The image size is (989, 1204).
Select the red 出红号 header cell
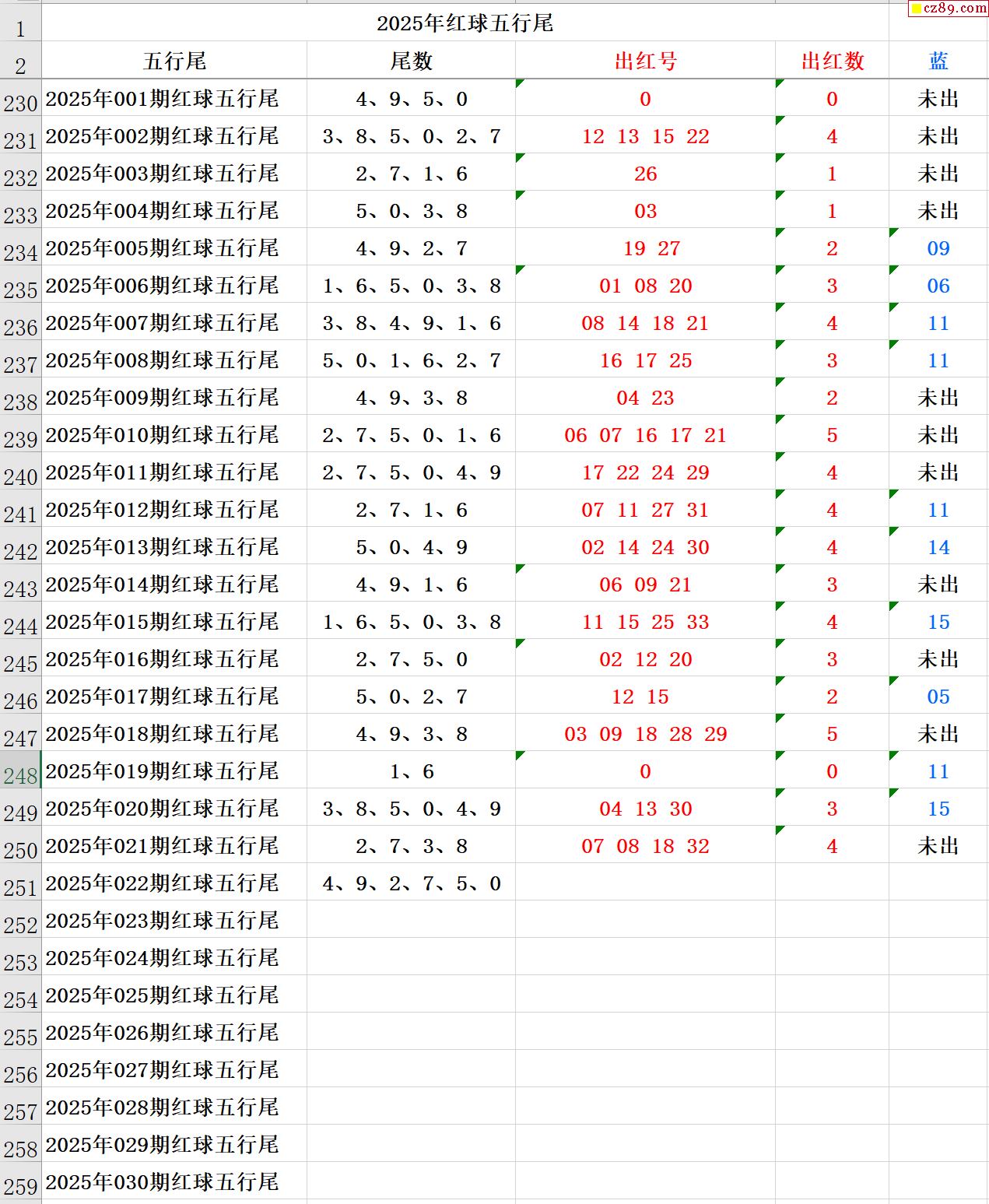(645, 61)
